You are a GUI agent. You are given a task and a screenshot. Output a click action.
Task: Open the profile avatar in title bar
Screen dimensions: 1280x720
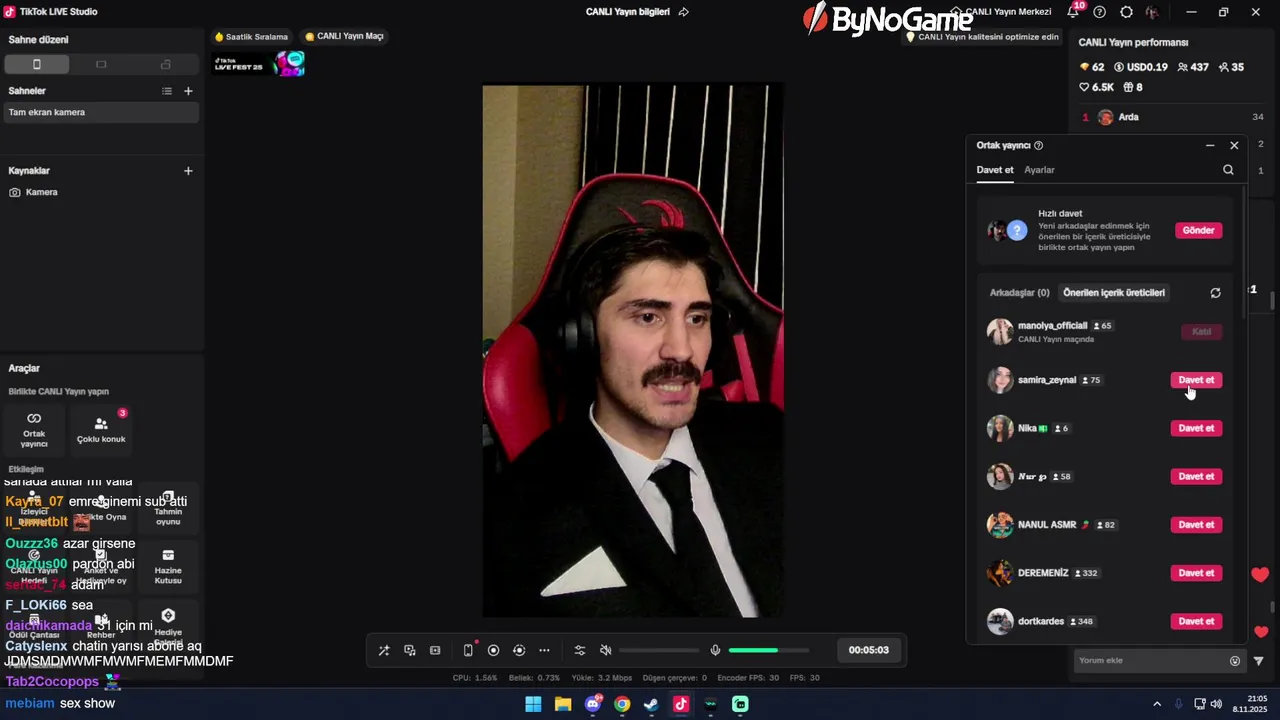[x=1153, y=12]
